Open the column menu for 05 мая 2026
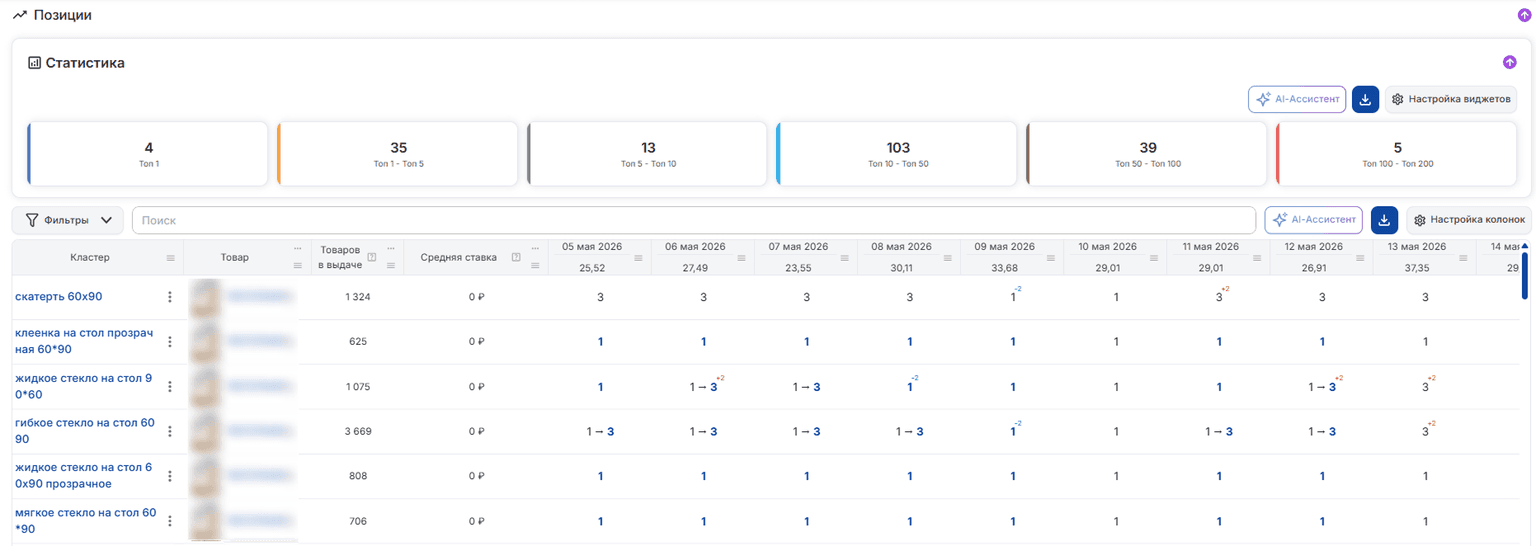The width and height of the screenshot is (1536, 546). point(638,258)
